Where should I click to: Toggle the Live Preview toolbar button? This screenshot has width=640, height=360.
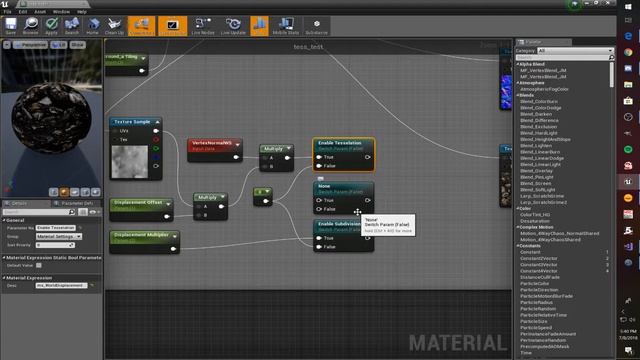click(x=172, y=26)
